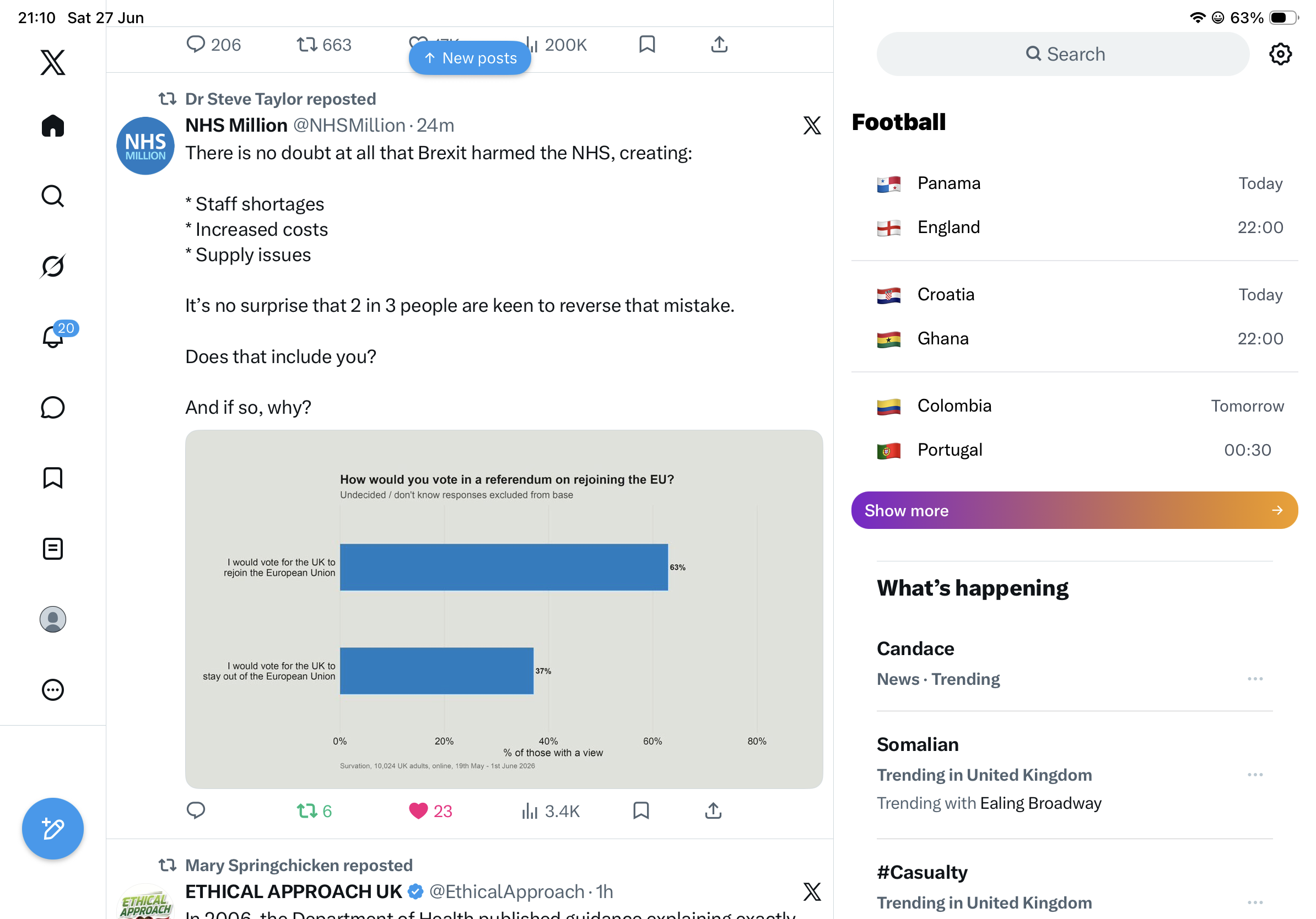Open the Lists icon in sidebar
This screenshot has width=1316, height=919.
click(x=53, y=548)
